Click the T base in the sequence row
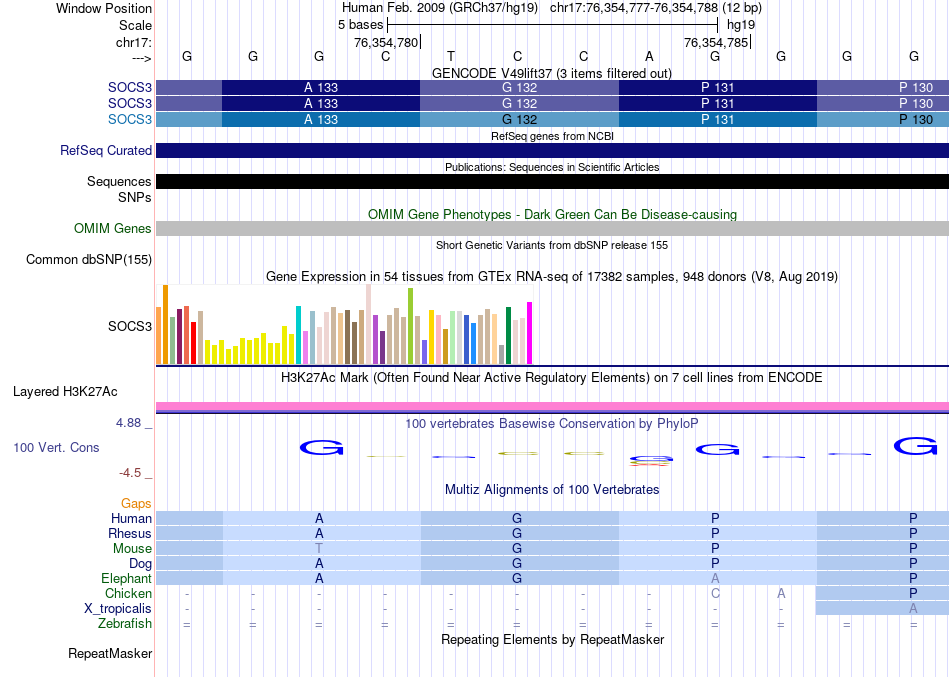950x677 pixels. click(451, 56)
